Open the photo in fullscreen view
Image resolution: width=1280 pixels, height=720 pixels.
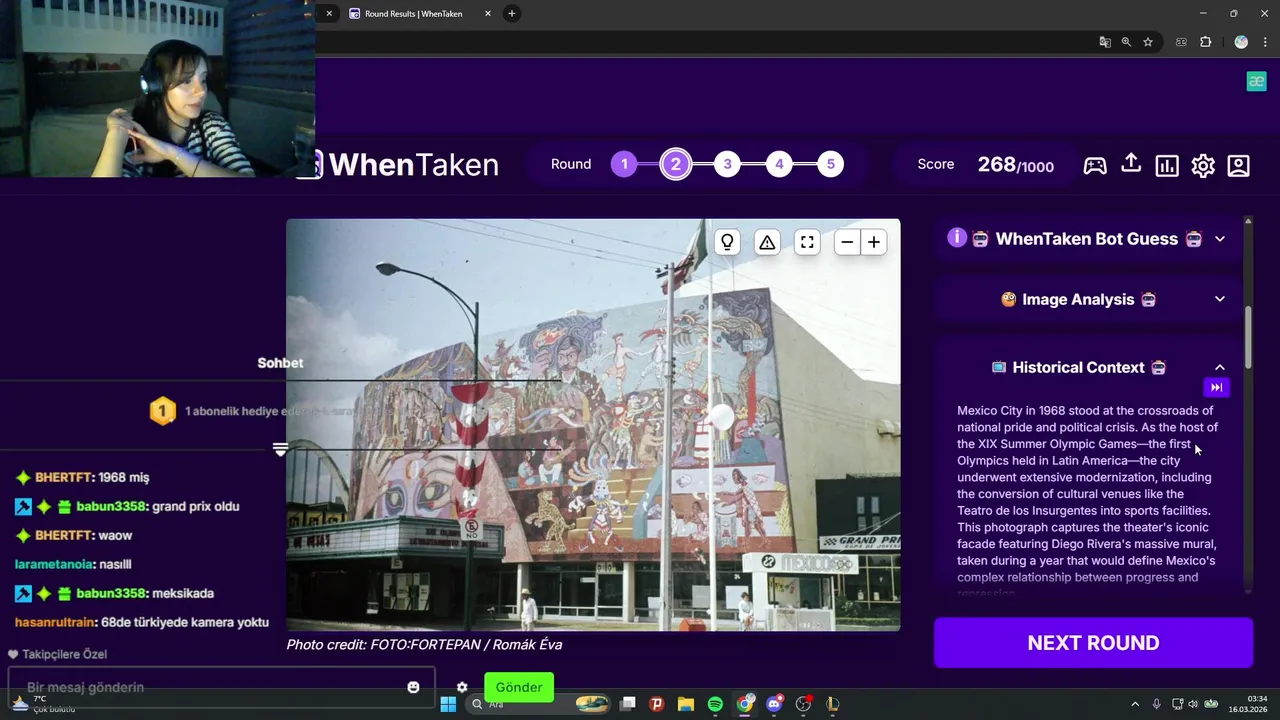tap(807, 242)
